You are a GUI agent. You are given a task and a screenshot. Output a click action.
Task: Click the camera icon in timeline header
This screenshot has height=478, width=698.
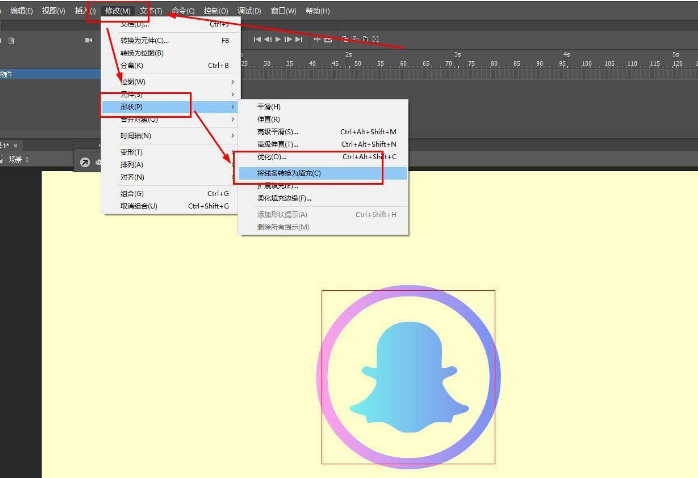pyautogui.click(x=89, y=40)
